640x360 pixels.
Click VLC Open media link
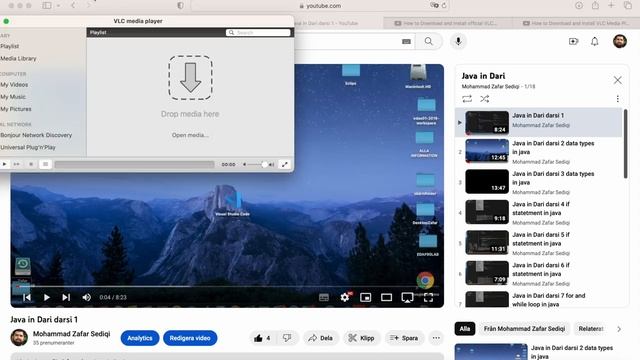point(190,135)
